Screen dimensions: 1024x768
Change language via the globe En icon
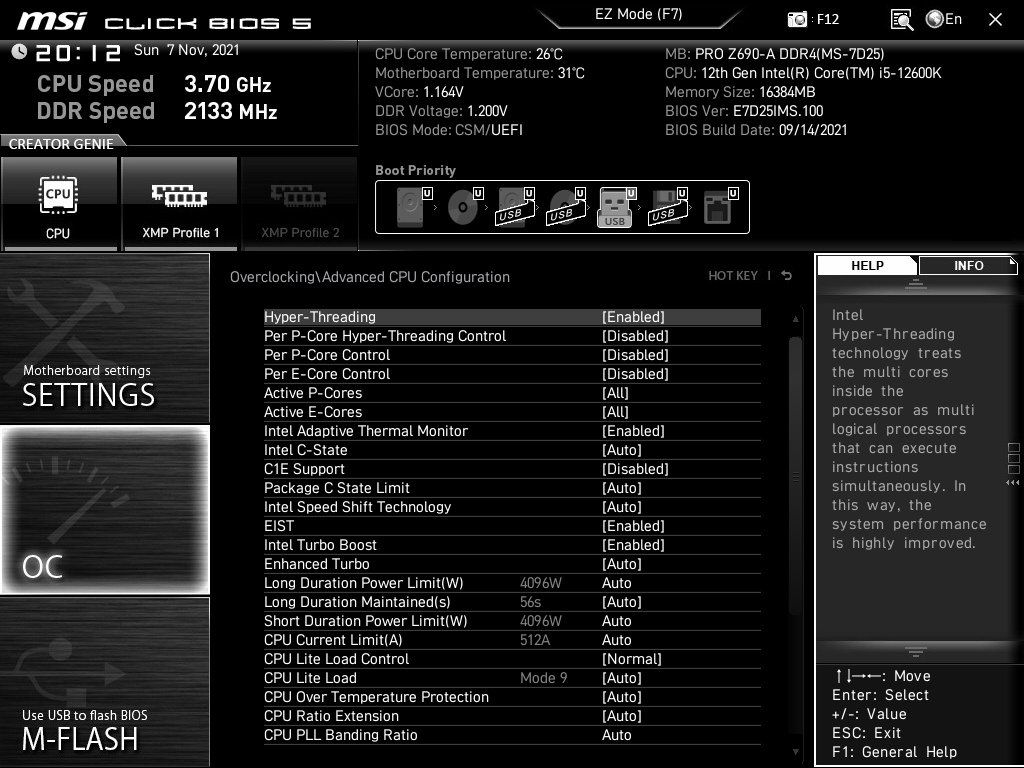pos(944,19)
